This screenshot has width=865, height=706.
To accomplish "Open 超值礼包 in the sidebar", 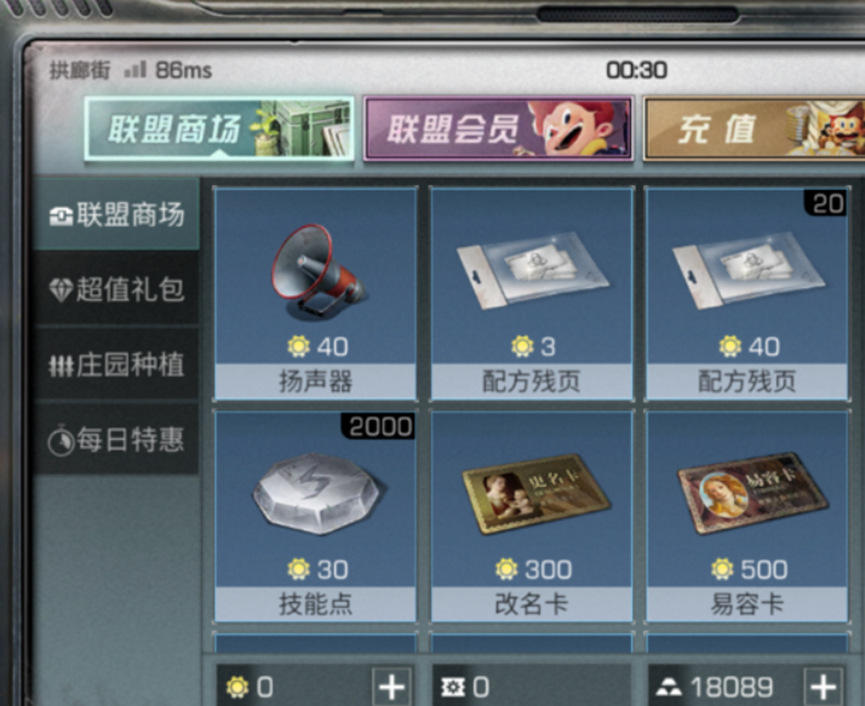I will pyautogui.click(x=116, y=289).
